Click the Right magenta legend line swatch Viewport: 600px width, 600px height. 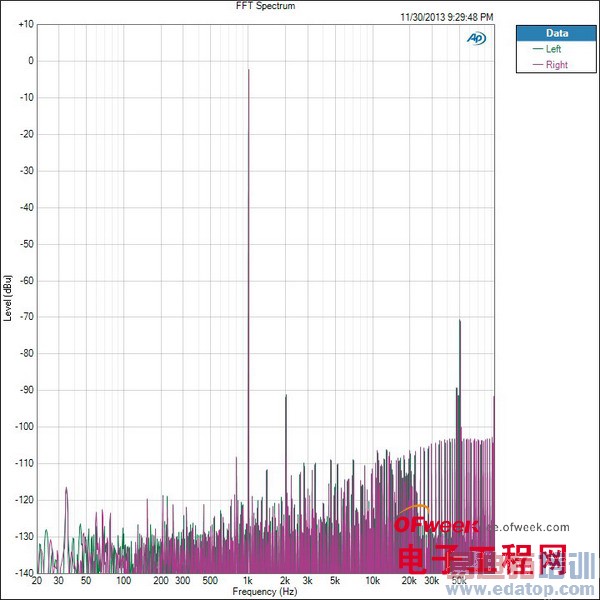[x=538, y=65]
